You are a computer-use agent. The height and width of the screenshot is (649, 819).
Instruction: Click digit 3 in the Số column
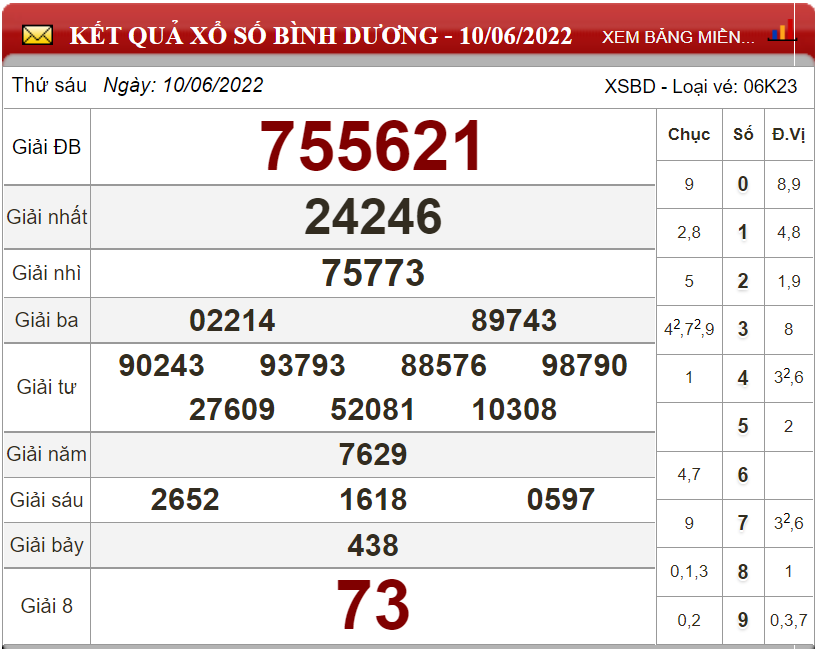pyautogui.click(x=743, y=329)
